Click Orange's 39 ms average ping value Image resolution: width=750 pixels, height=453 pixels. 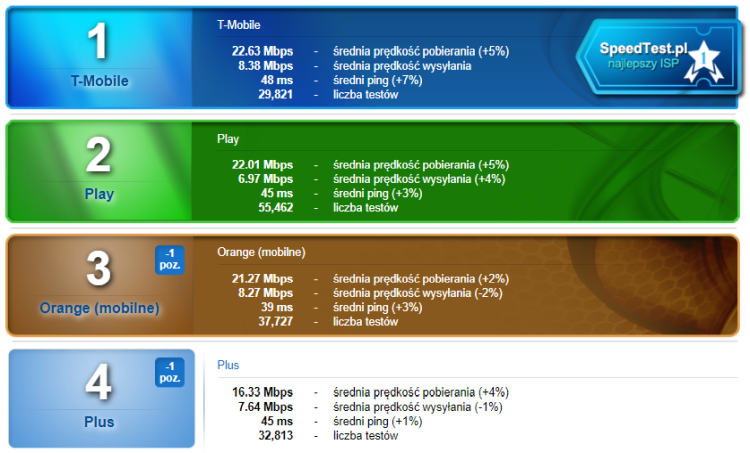277,307
